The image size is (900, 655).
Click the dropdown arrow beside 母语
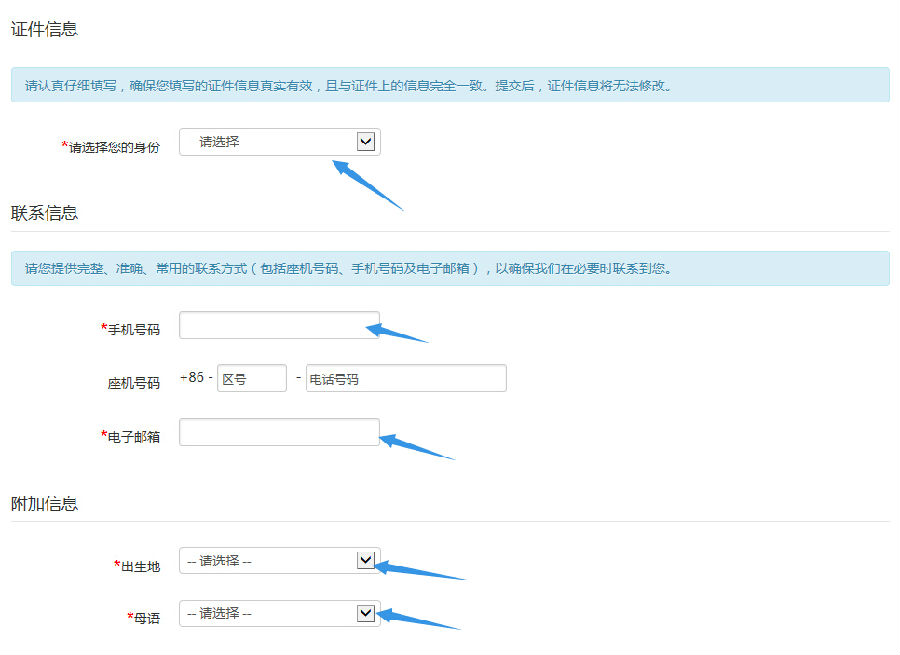pyautogui.click(x=368, y=613)
